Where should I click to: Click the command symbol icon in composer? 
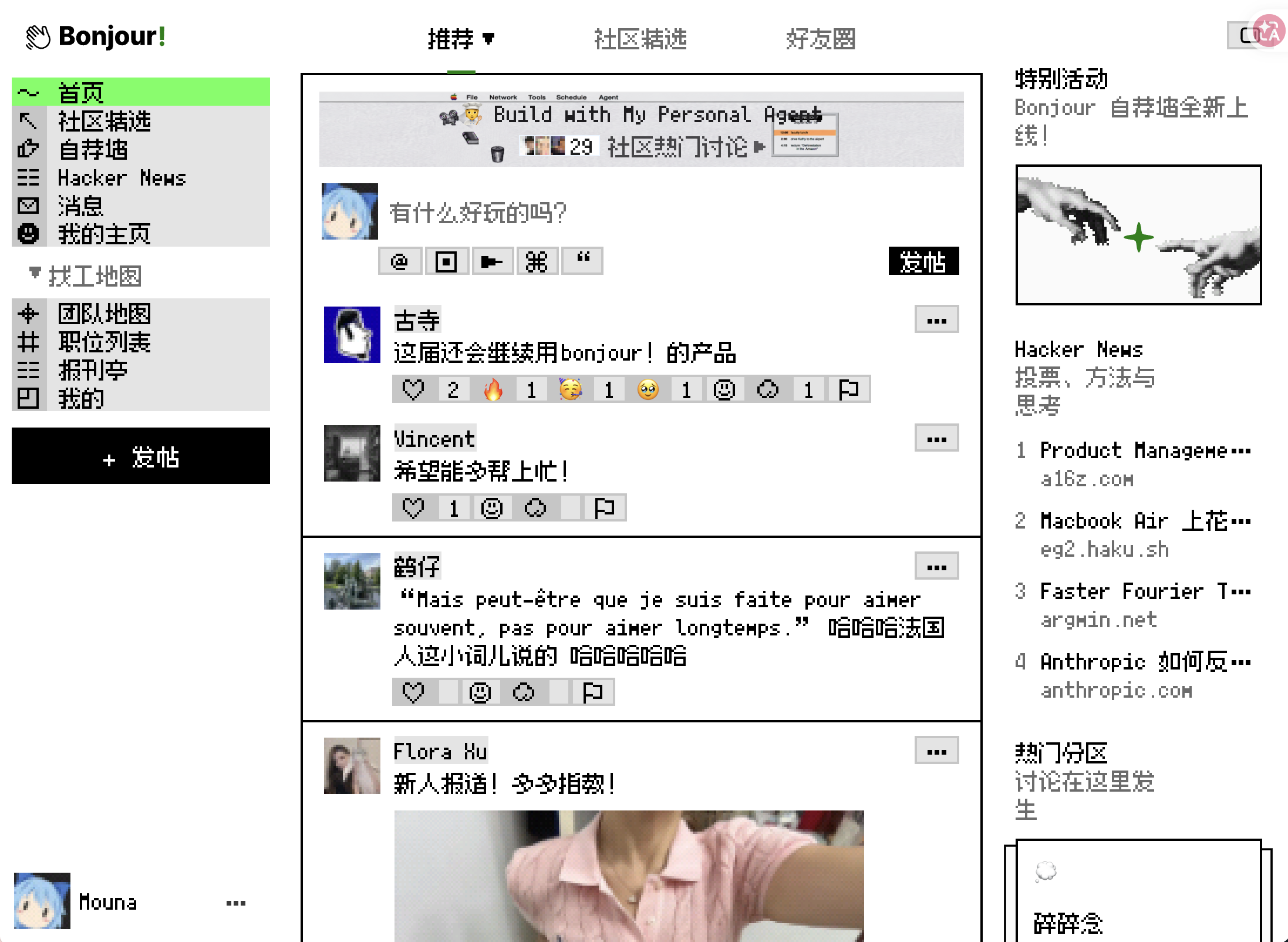point(537,261)
